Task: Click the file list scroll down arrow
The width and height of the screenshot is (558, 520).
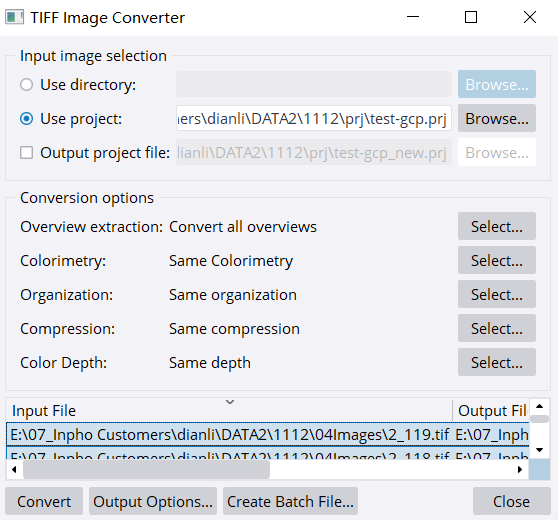Action: [x=539, y=450]
